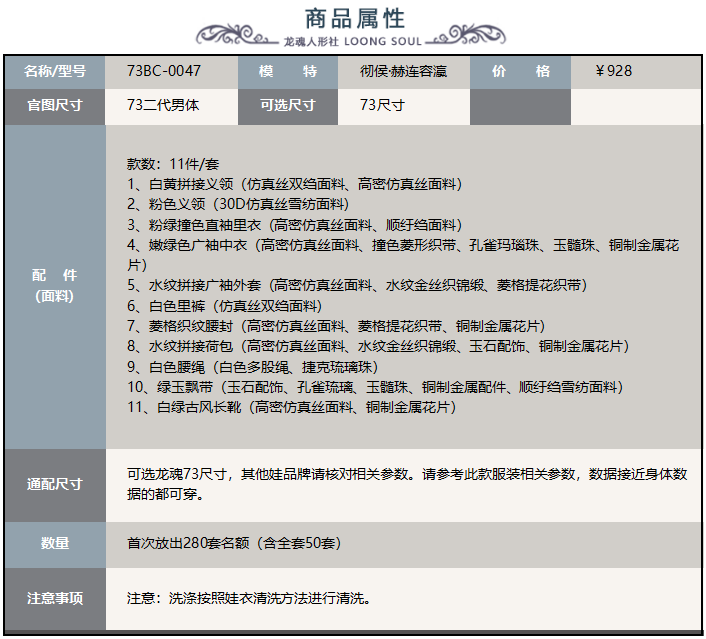Select the 配件(面料) header cell
This screenshot has width=706, height=639.
pyautogui.click(x=55, y=285)
